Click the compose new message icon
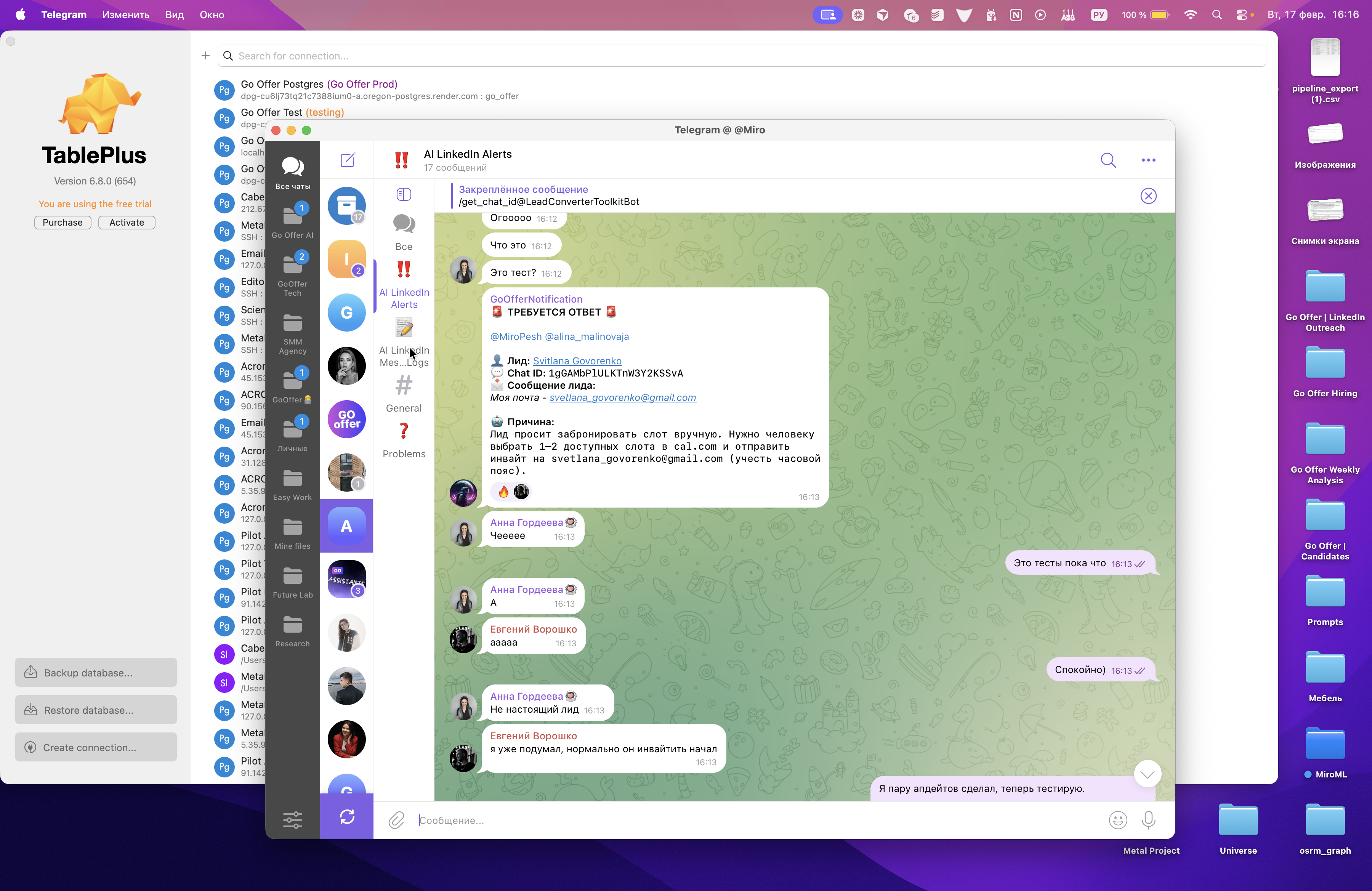 pyautogui.click(x=347, y=160)
